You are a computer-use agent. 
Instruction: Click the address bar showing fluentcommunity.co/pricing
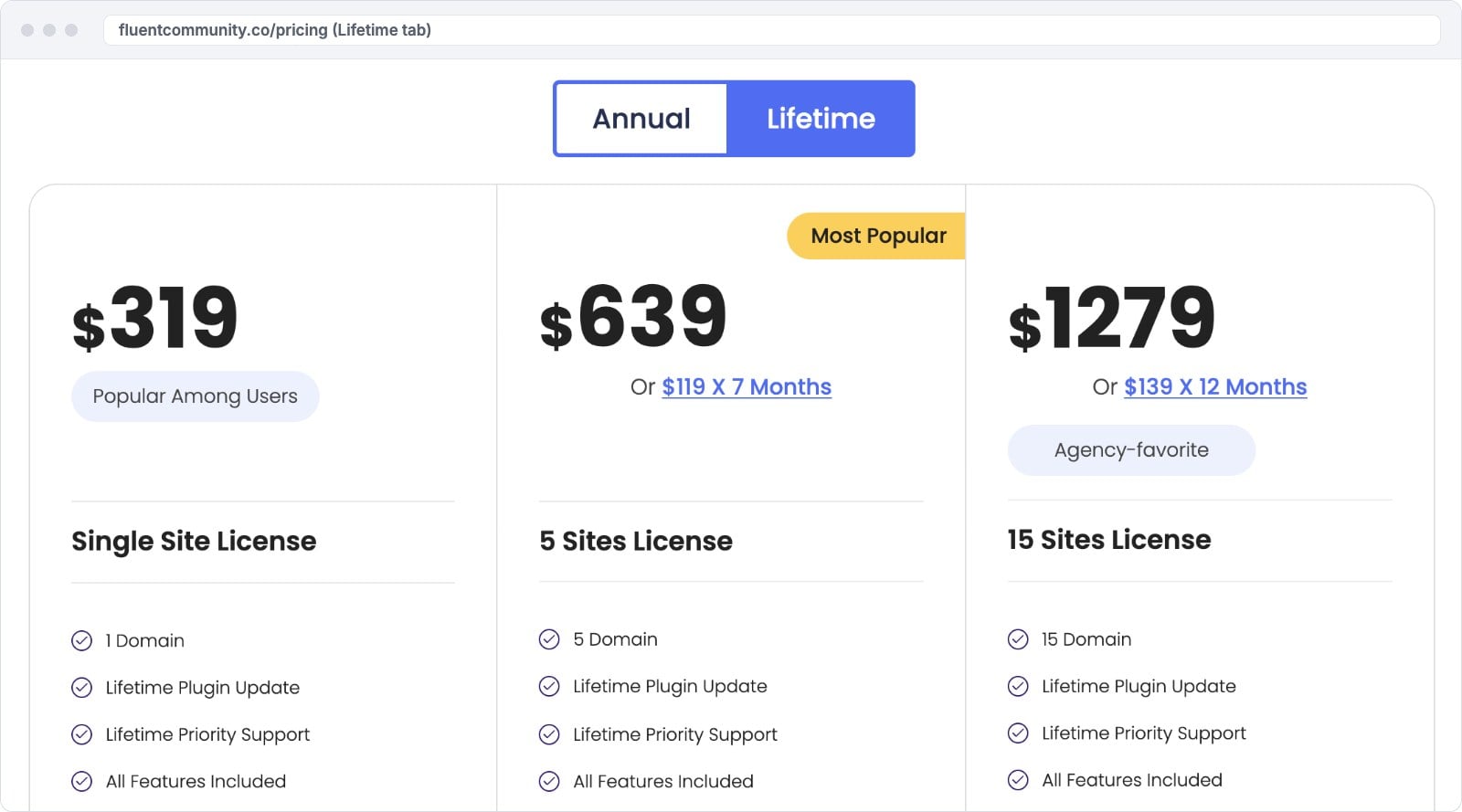click(x=772, y=30)
